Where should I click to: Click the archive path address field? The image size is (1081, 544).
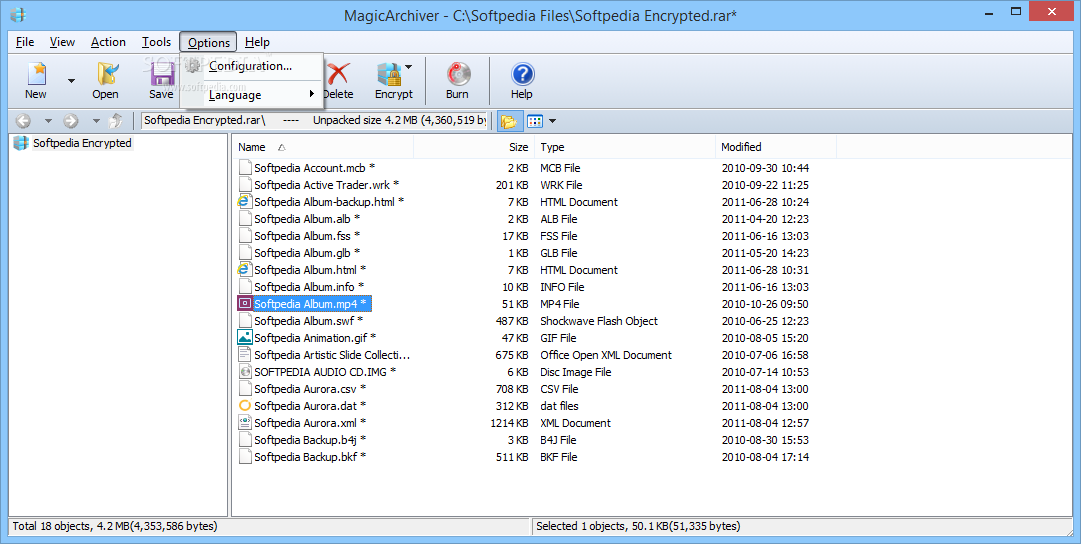[x=314, y=121]
